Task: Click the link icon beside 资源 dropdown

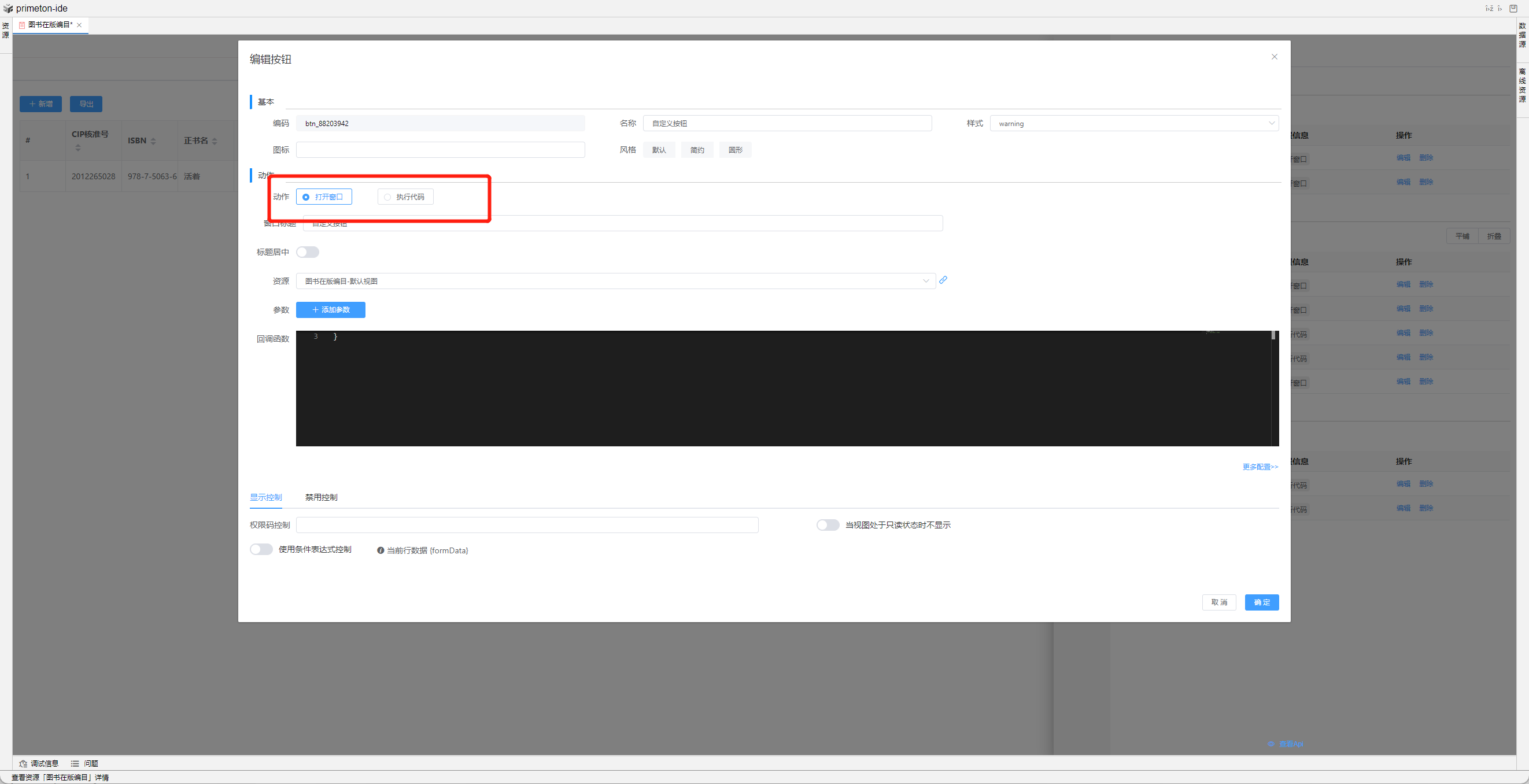Action: [943, 280]
